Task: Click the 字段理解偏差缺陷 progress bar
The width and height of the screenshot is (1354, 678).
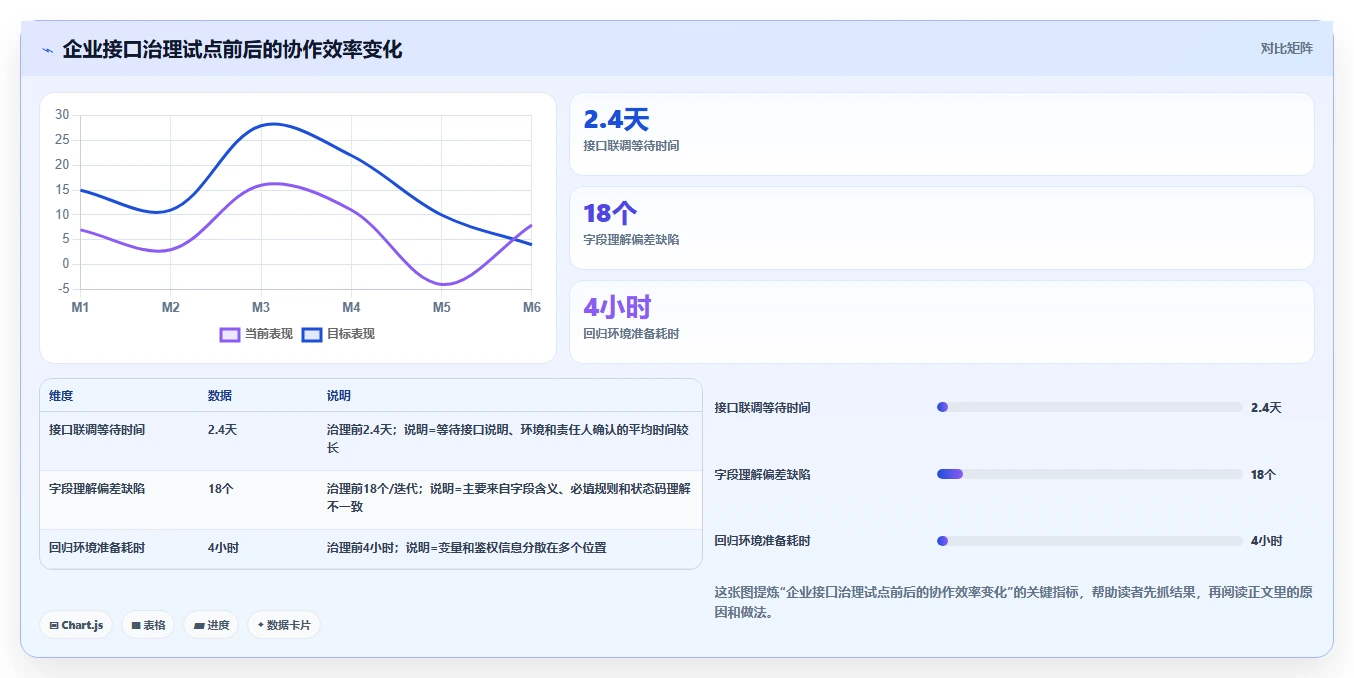Action: click(x=1089, y=474)
